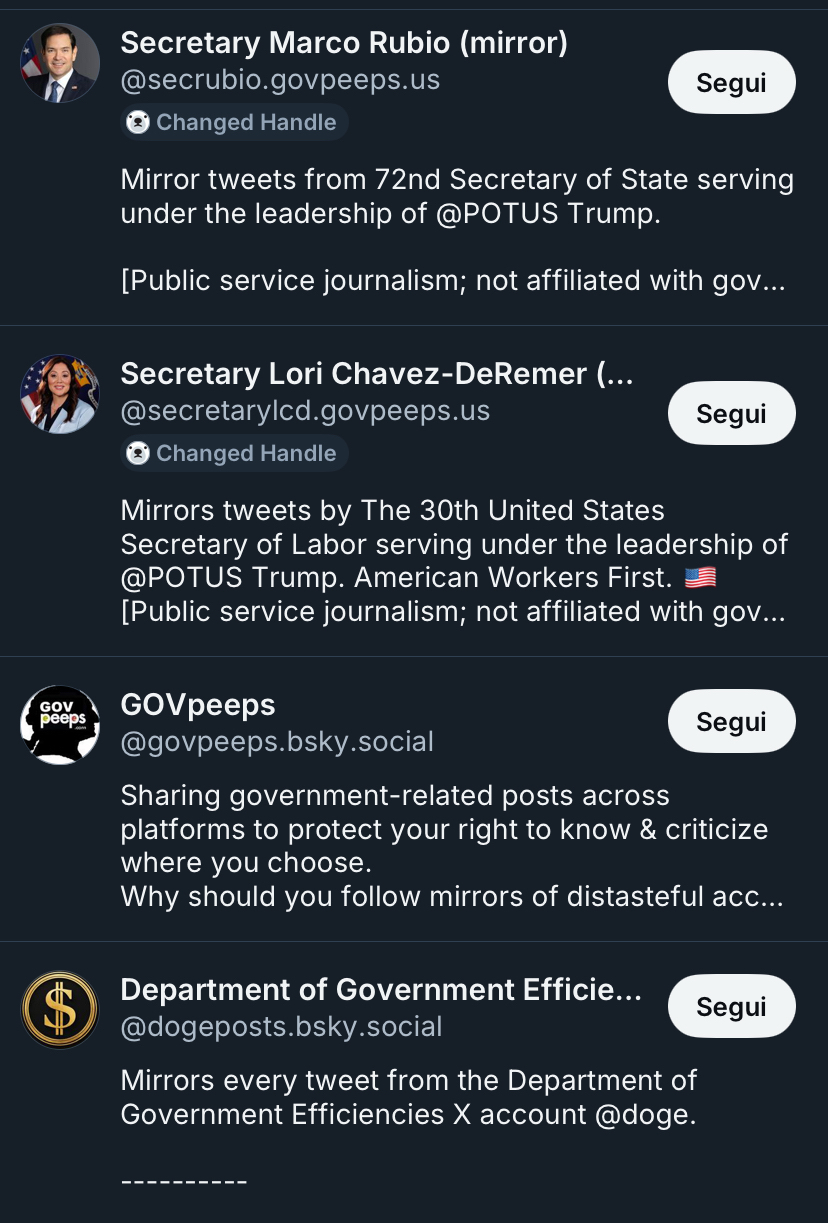Click the gold dollar-sign DOGE avatar
This screenshot has height=1223, width=828.
[x=60, y=1010]
